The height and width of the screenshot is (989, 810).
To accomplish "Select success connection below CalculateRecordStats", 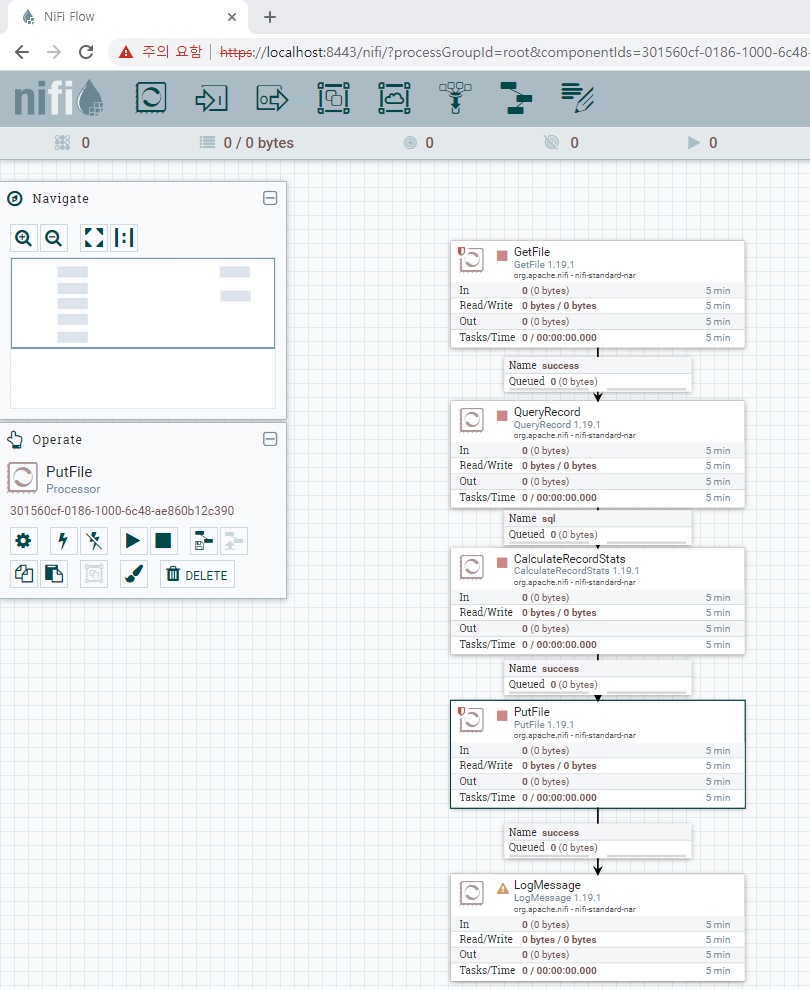I will pos(597,677).
